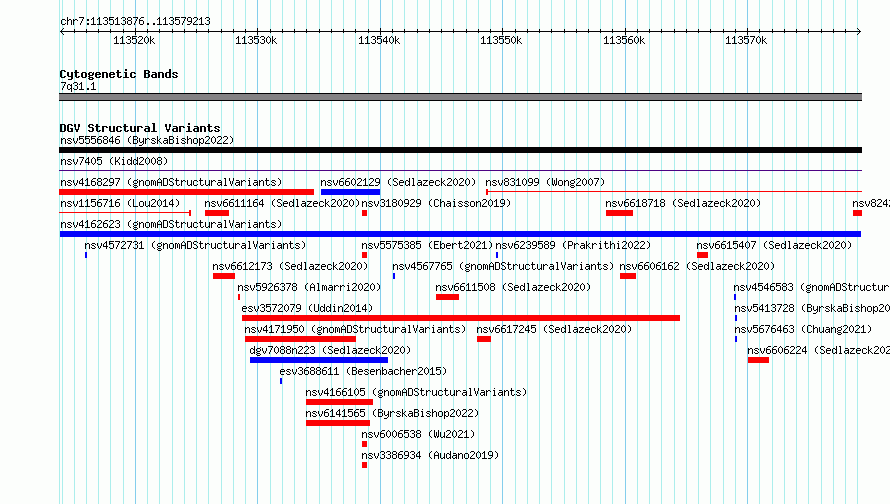Click the 113560k ruler position
The image size is (890, 504).
(x=624, y=40)
